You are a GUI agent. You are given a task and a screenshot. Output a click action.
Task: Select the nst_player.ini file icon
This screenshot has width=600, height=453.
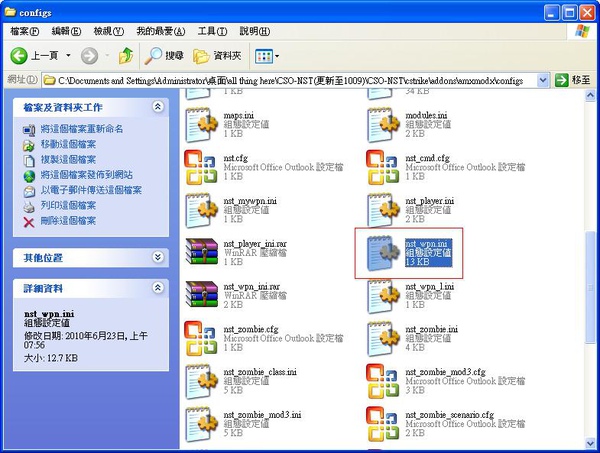[383, 210]
